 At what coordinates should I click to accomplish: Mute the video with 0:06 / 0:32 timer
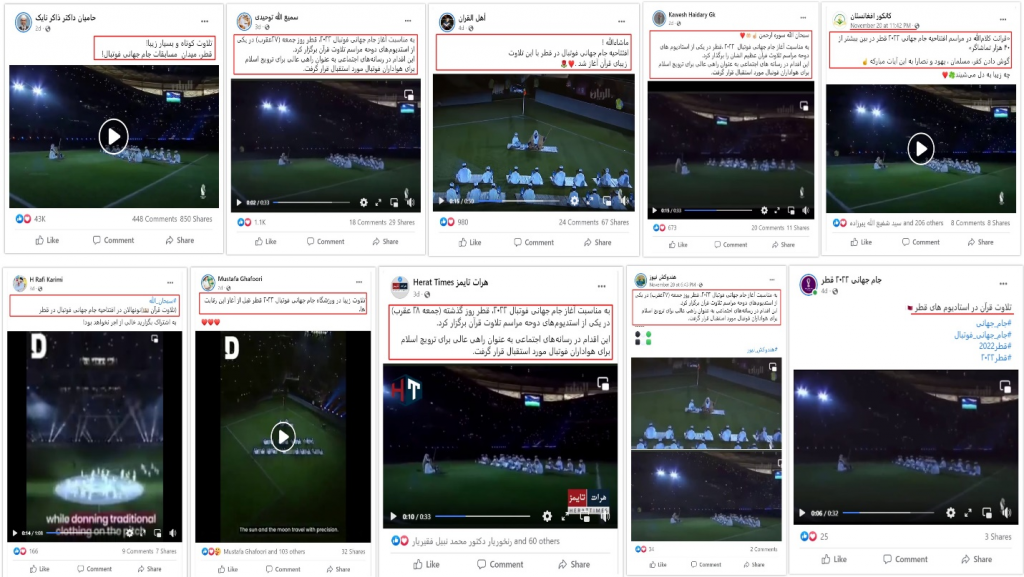point(1006,512)
